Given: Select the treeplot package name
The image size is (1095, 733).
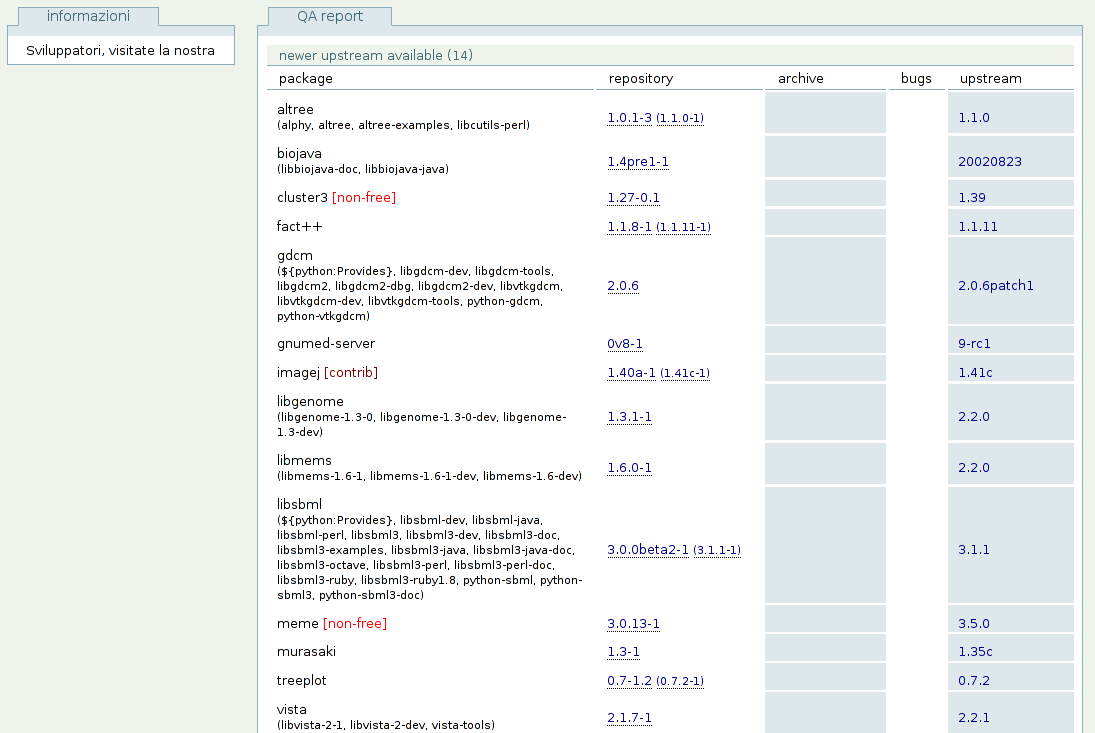Looking at the screenshot, I should pyautogui.click(x=301, y=681).
